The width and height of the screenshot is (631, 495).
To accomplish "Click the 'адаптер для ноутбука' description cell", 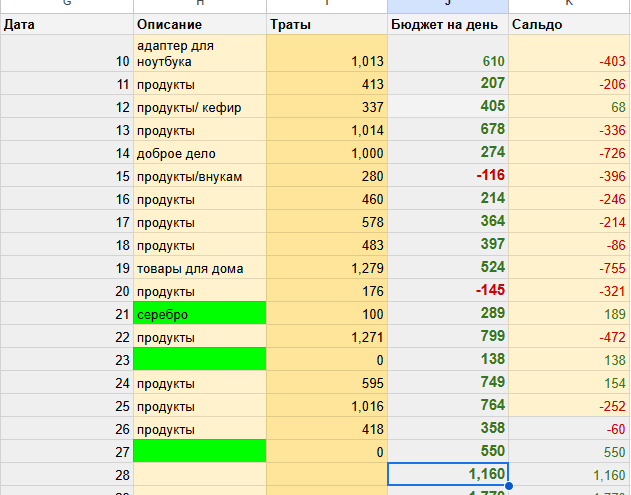I will [200, 53].
